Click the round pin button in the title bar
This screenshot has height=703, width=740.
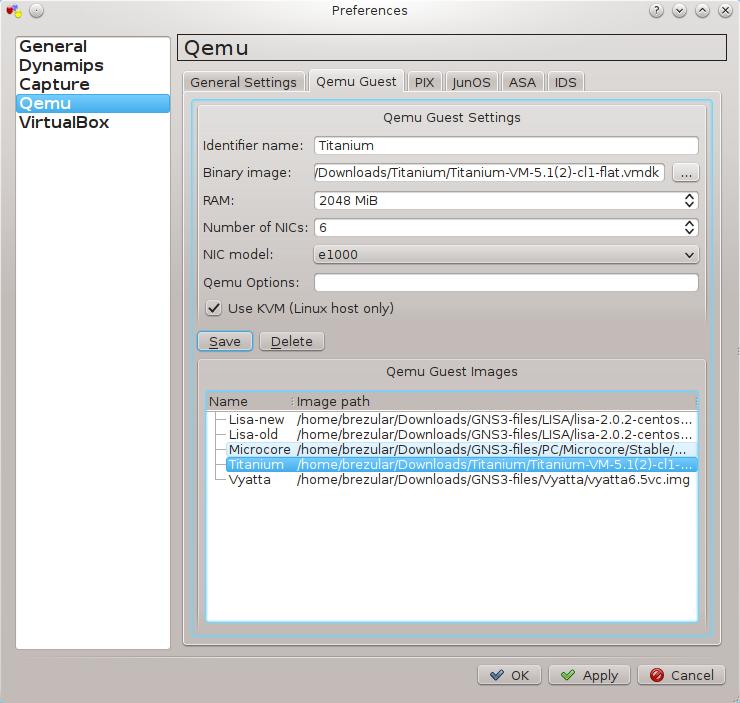[36, 10]
